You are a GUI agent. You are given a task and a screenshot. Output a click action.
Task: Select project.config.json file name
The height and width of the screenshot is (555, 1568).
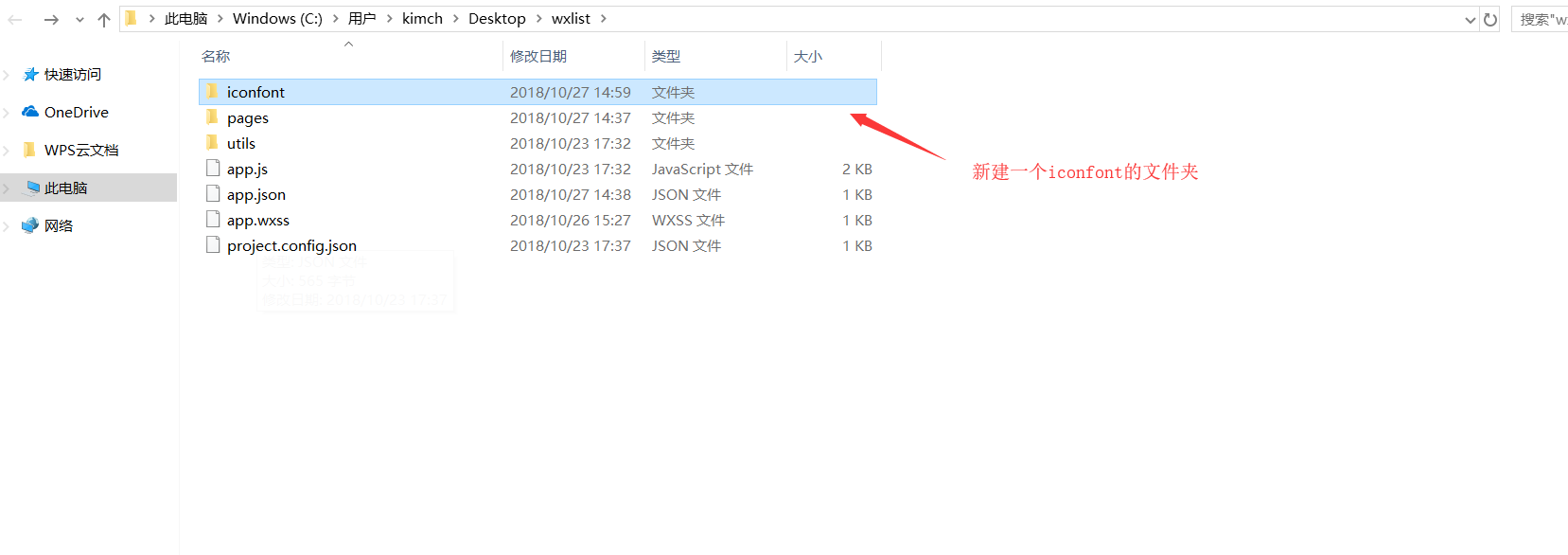click(291, 246)
